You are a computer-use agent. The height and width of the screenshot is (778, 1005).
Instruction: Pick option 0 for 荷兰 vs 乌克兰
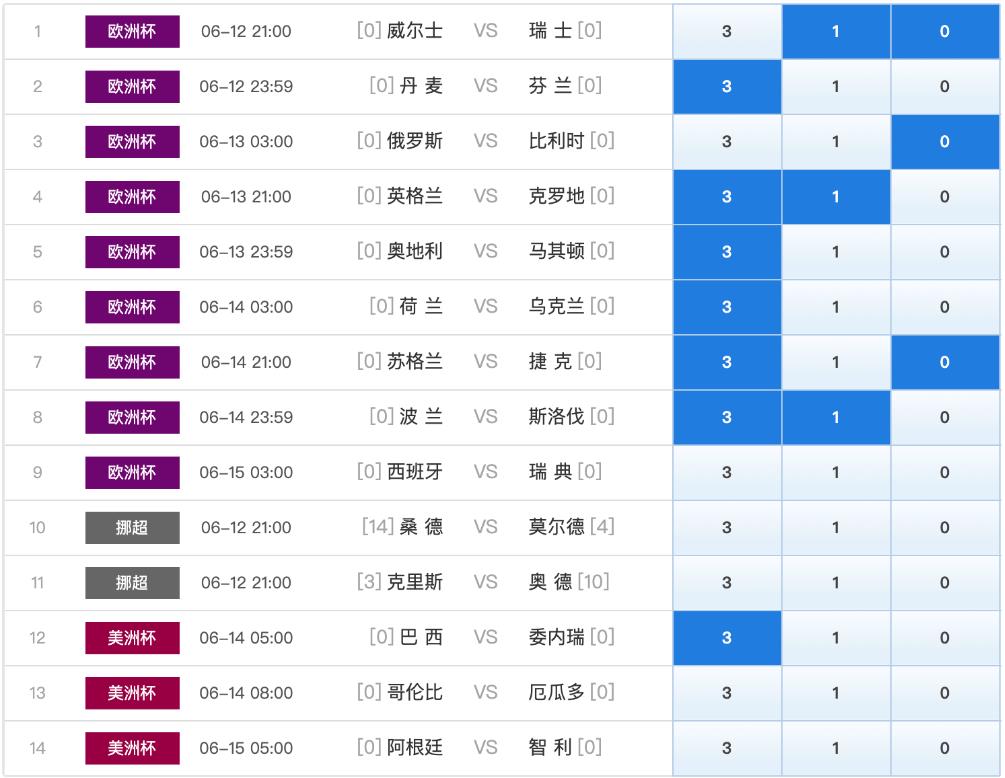tap(944, 307)
